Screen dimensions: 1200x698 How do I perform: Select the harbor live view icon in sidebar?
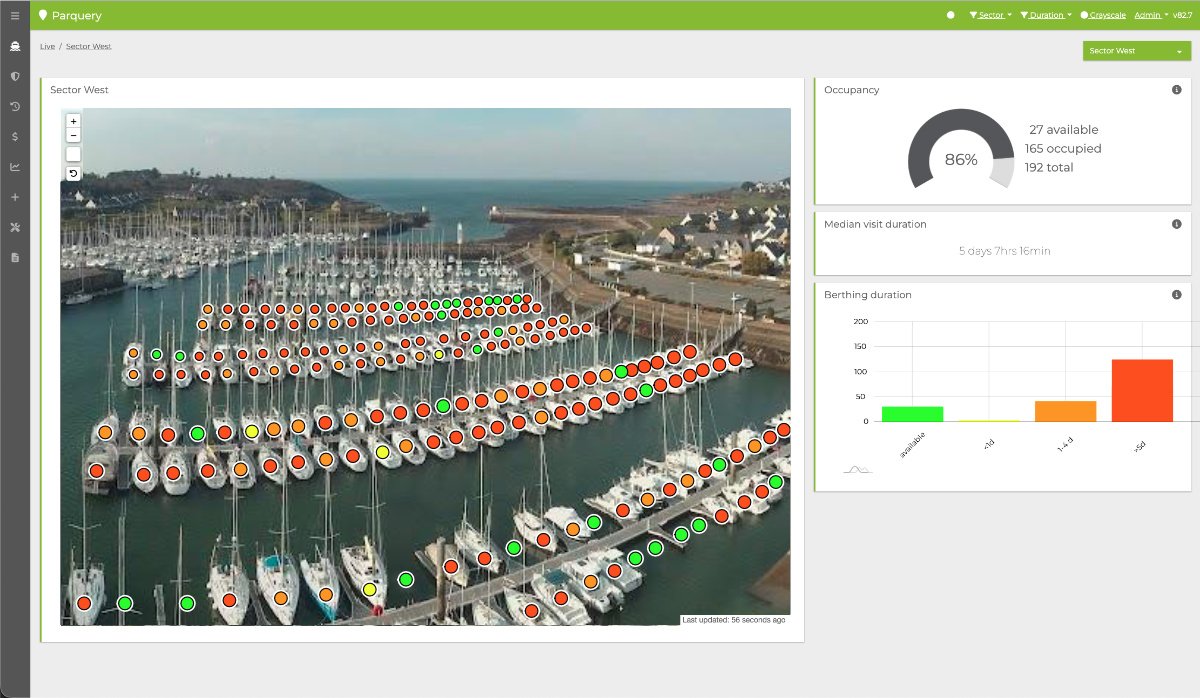click(x=14, y=46)
